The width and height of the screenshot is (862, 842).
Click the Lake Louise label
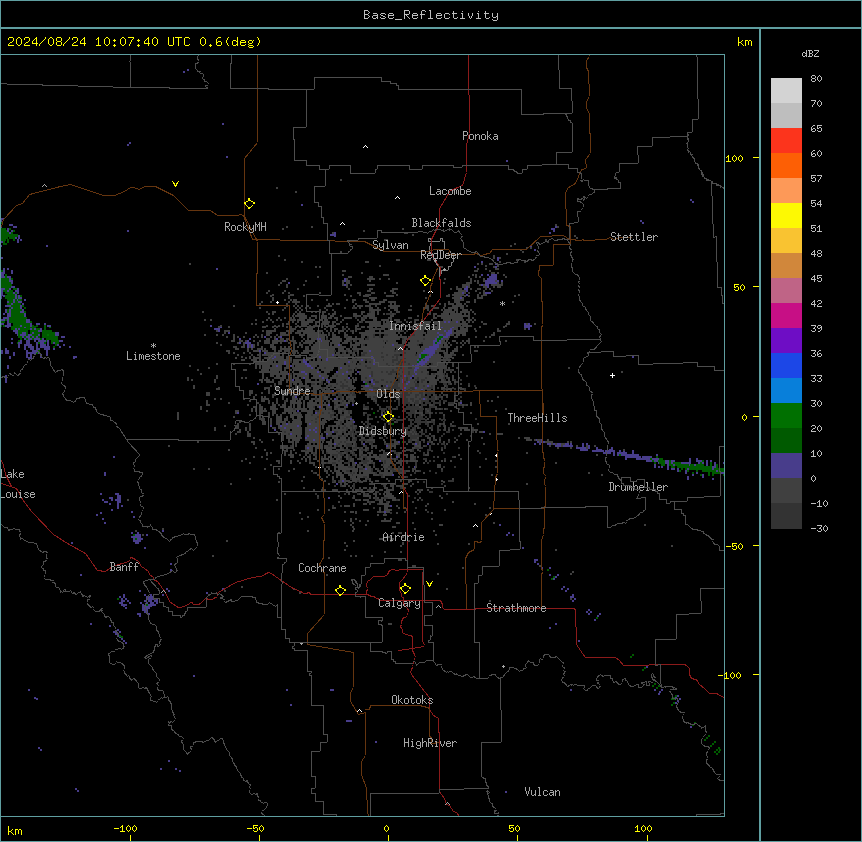click(18, 484)
